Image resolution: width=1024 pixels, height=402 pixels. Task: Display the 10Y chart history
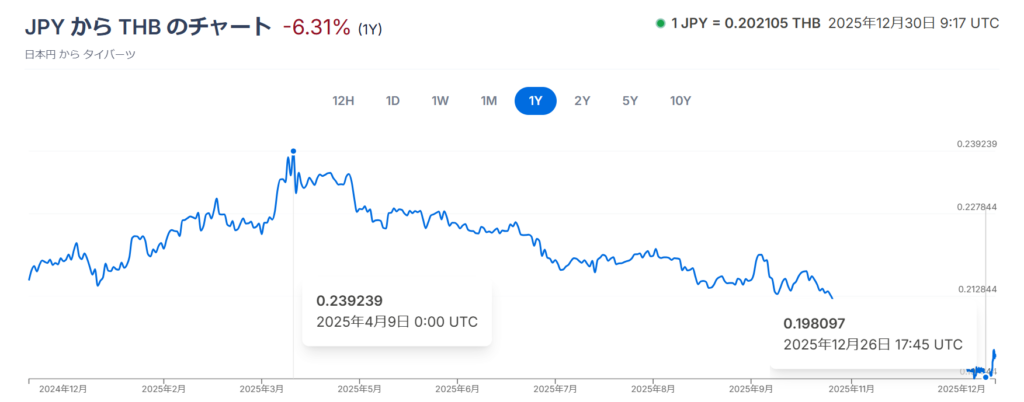tap(680, 101)
